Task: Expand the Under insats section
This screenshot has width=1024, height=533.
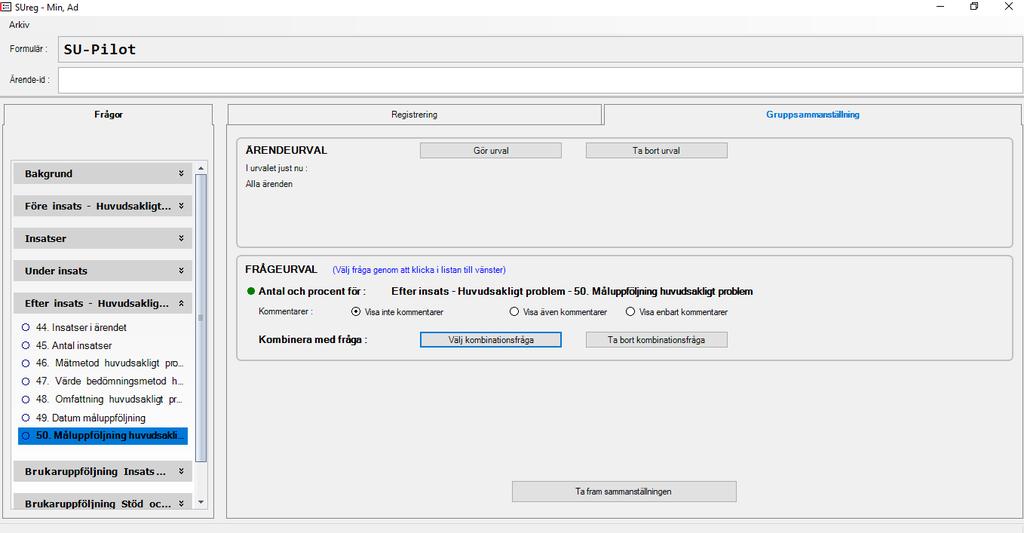Action: click(x=103, y=270)
